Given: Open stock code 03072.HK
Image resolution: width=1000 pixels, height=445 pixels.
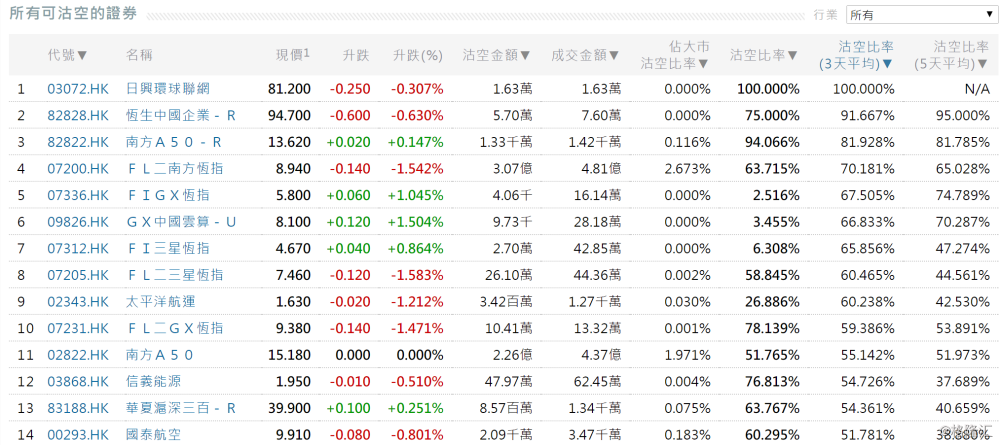Looking at the screenshot, I should pyautogui.click(x=78, y=89).
